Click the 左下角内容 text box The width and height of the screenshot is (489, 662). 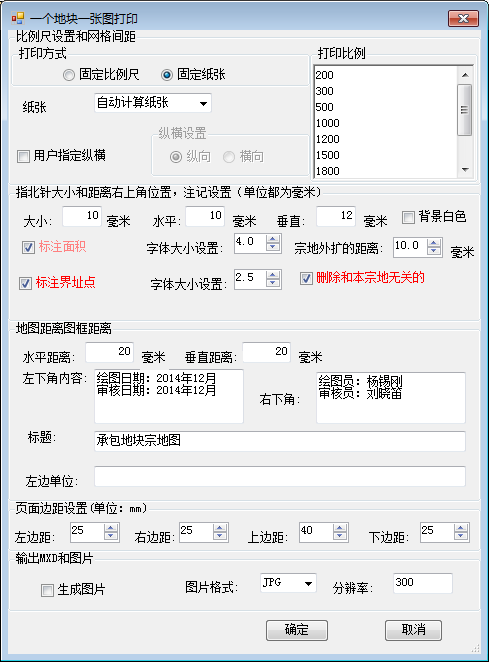coord(169,396)
